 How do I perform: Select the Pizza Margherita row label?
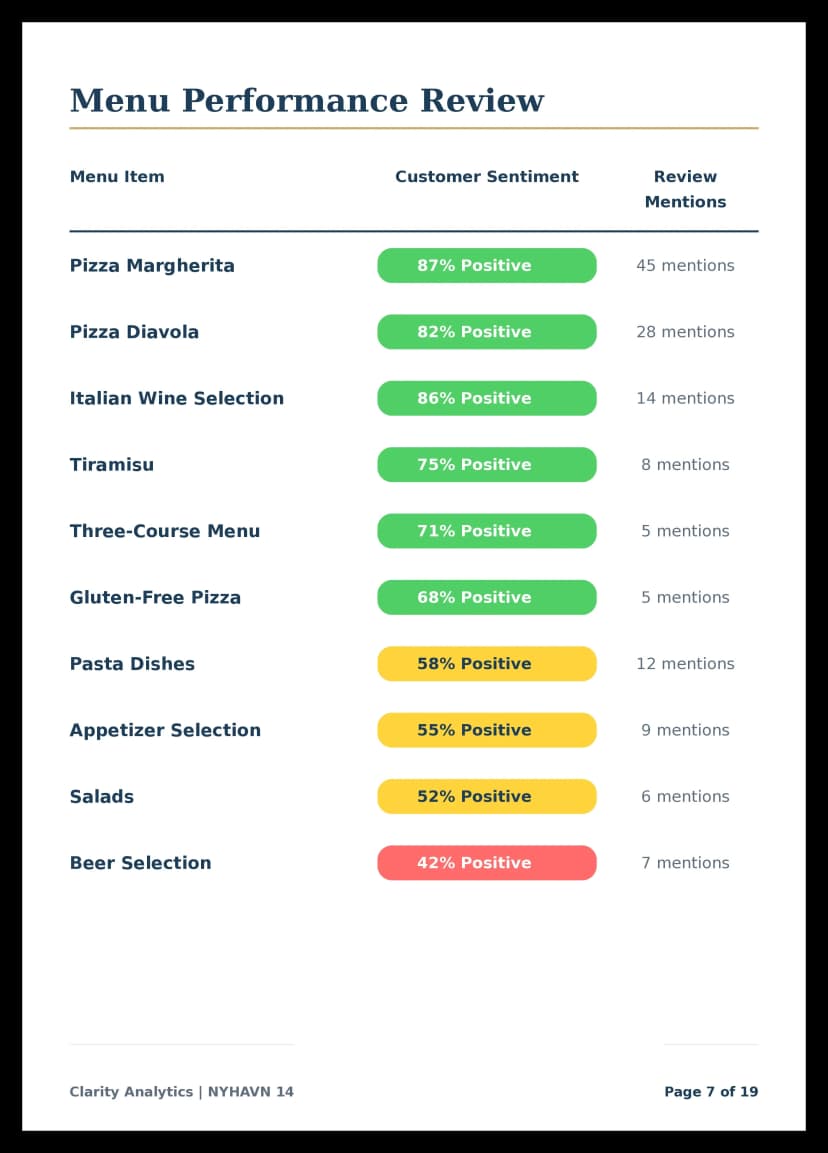tap(152, 266)
